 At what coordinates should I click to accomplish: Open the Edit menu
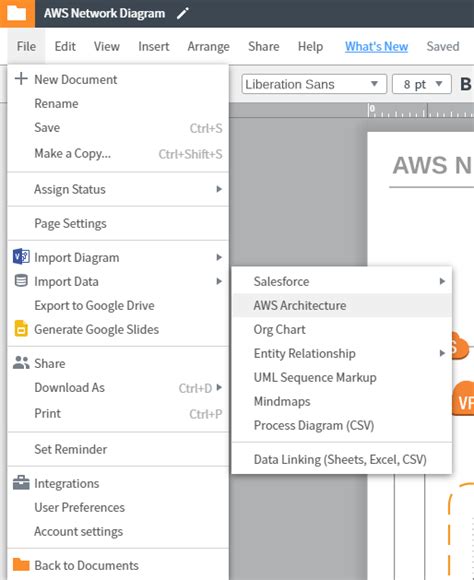pyautogui.click(x=65, y=47)
